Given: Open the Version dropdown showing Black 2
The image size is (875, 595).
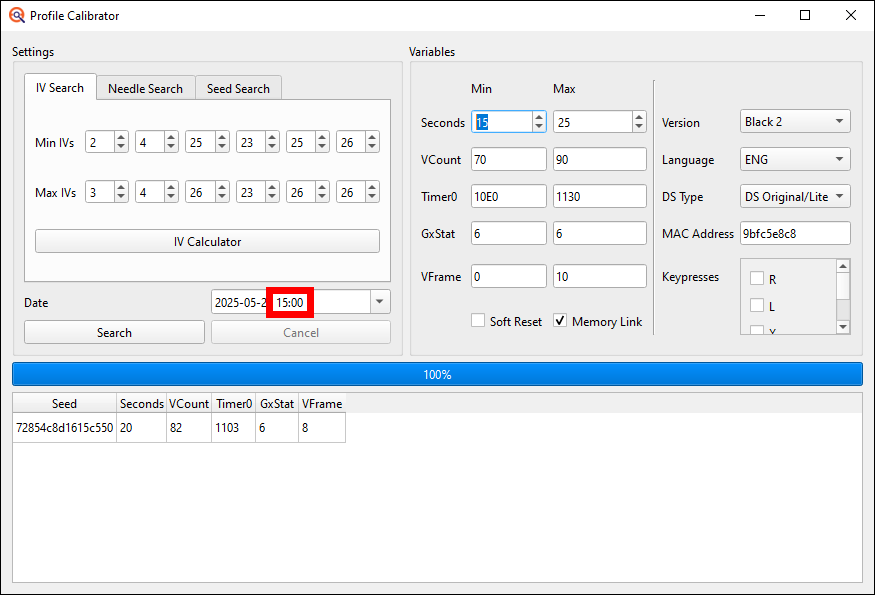Looking at the screenshot, I should [x=794, y=121].
